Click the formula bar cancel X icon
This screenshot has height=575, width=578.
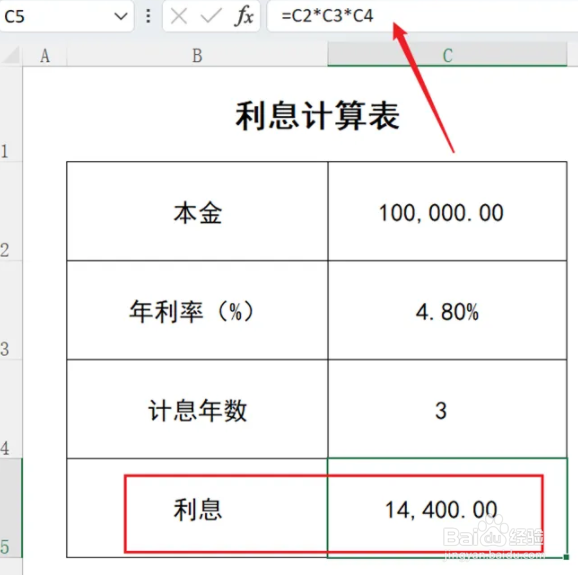coord(179,16)
